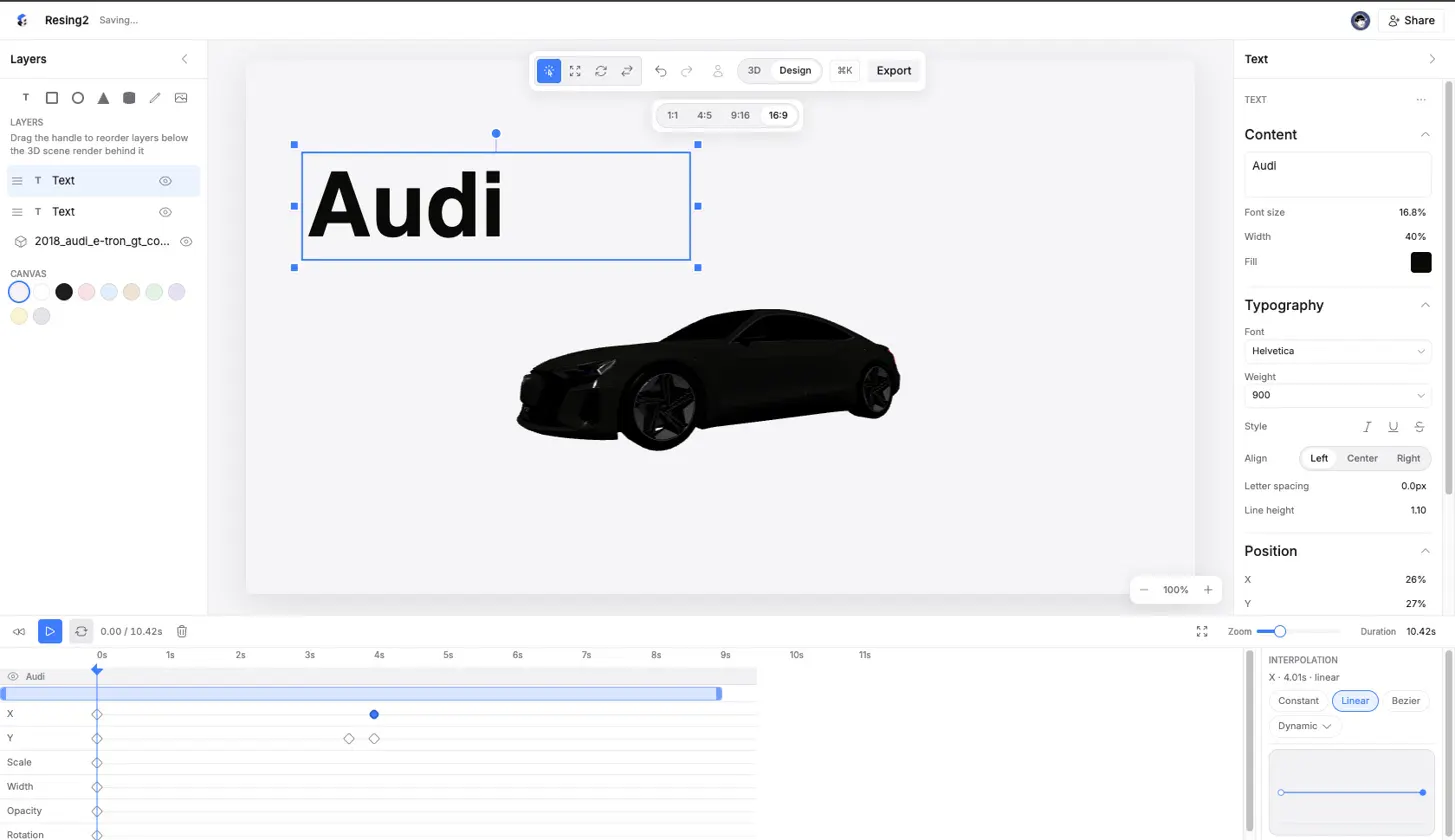Undo the last action
The image size is (1455, 840).
pos(661,71)
